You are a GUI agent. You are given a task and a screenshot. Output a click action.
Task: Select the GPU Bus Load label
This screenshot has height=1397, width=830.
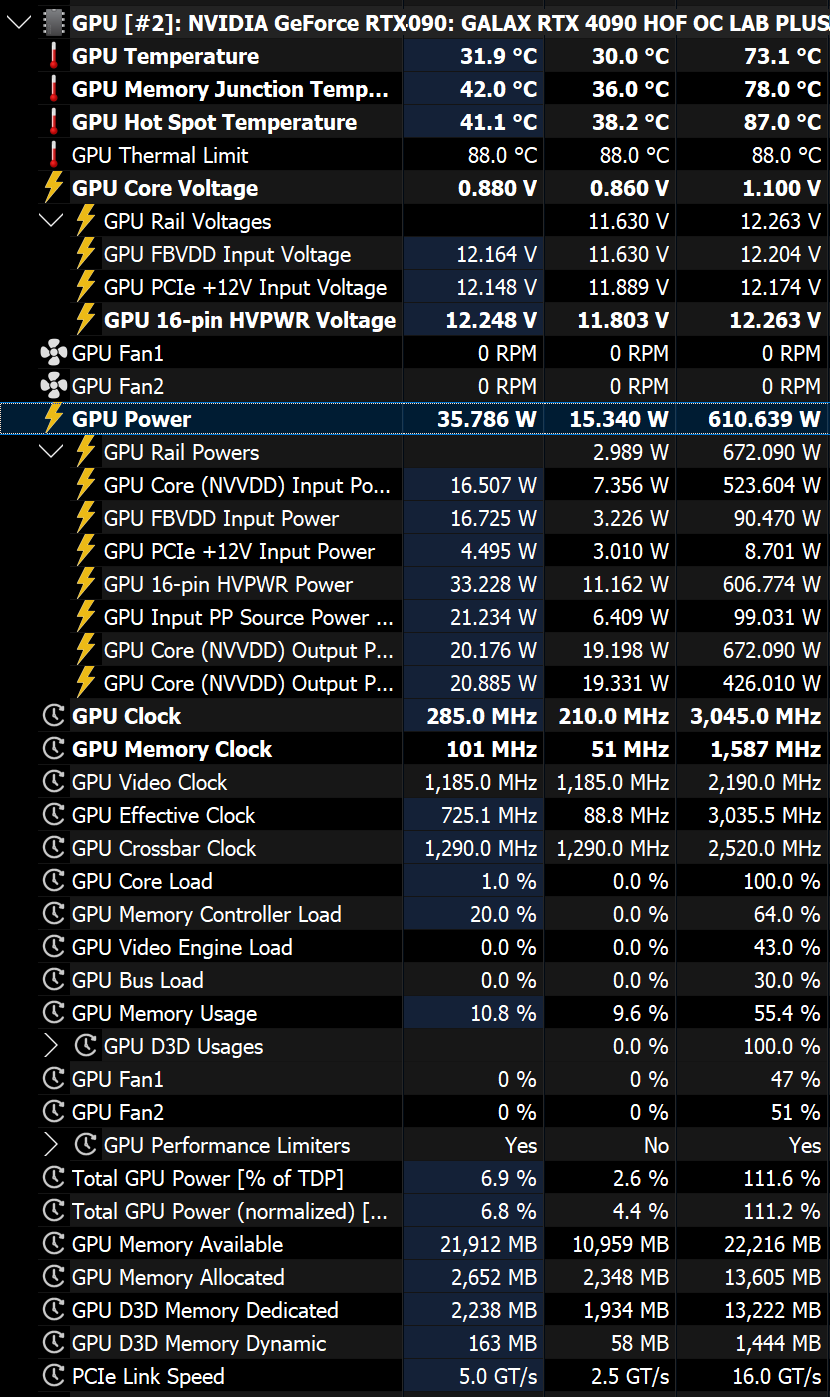137,980
